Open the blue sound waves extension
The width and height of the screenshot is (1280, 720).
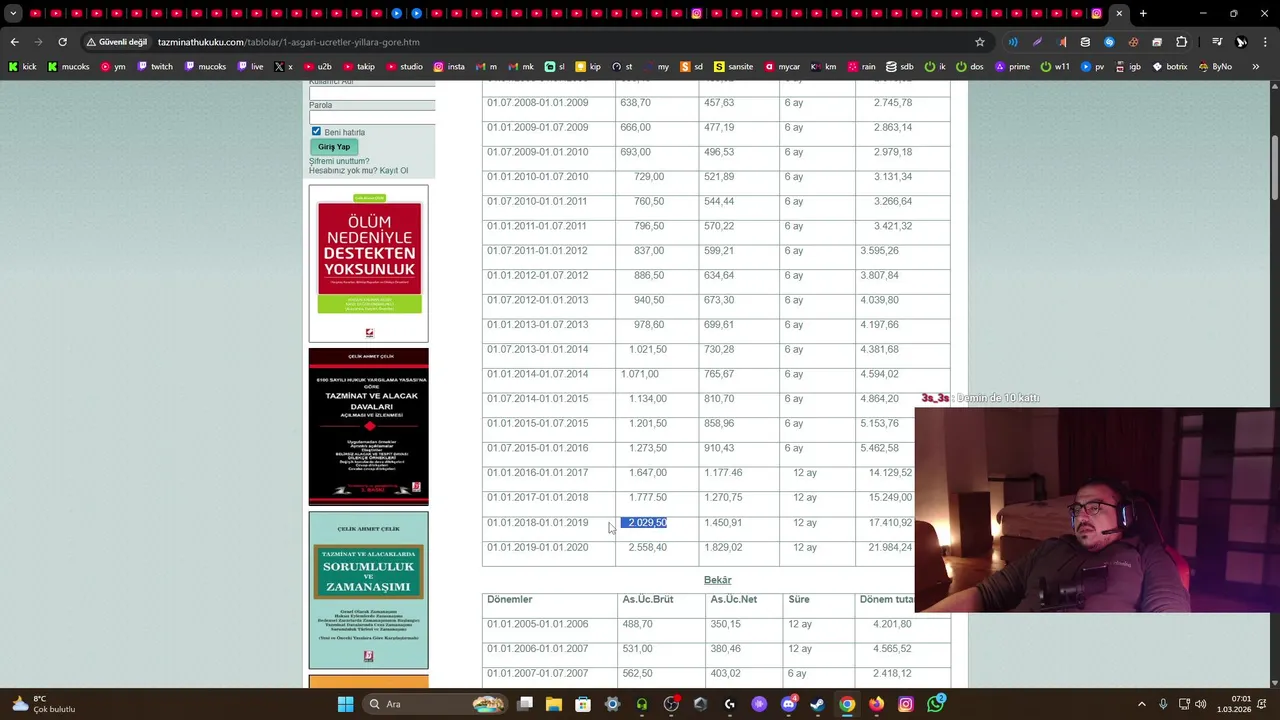tap(1013, 42)
